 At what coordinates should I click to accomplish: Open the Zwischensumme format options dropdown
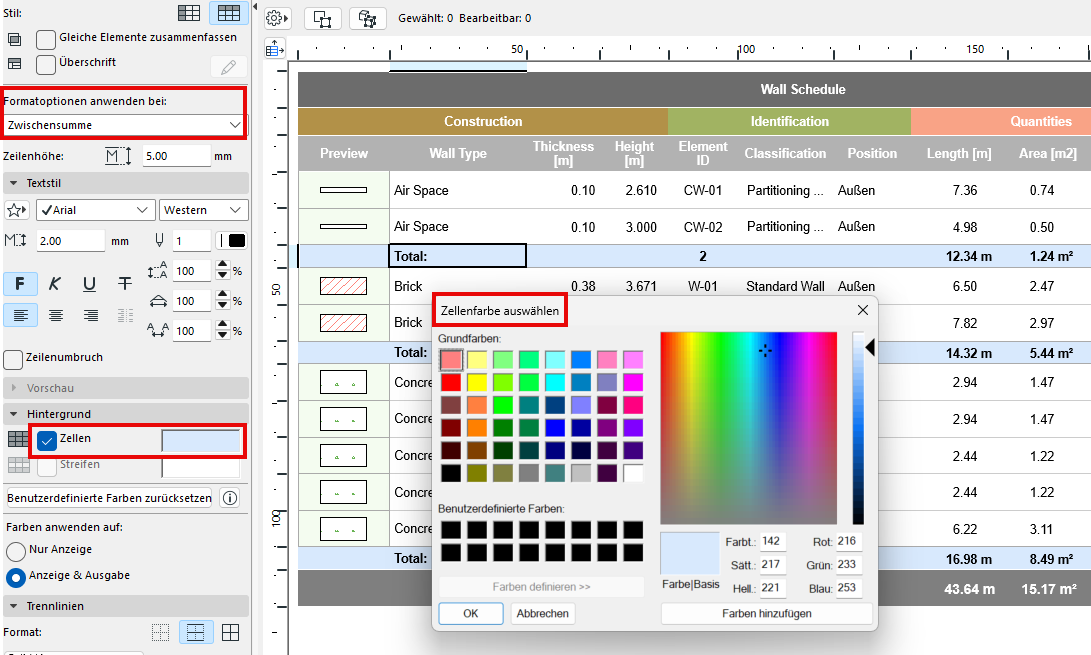[x=124, y=125]
